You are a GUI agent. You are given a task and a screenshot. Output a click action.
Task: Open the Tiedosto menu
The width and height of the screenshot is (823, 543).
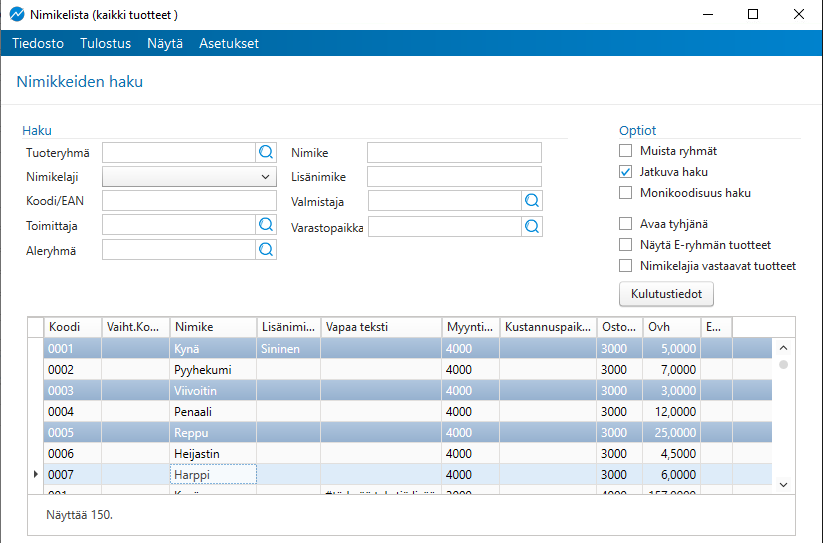tap(38, 43)
